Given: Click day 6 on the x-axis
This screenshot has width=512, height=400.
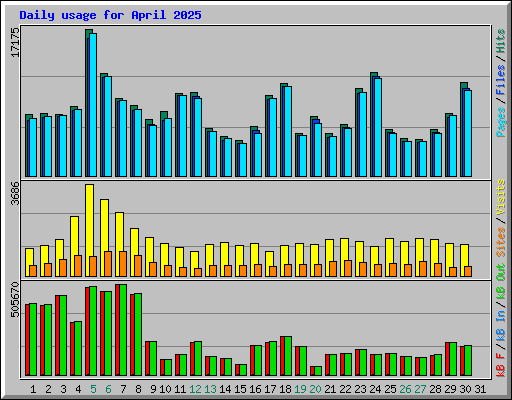Looking at the screenshot, I should (x=108, y=389).
